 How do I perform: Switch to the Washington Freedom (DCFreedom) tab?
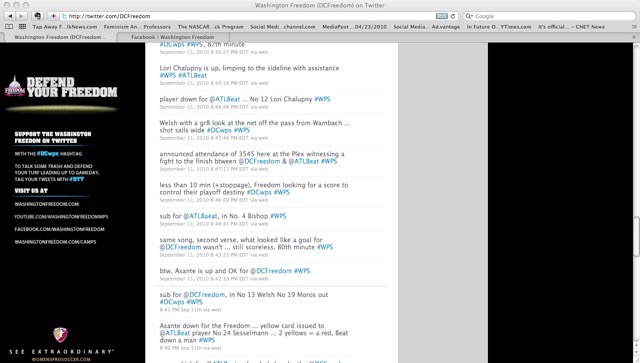point(60,37)
